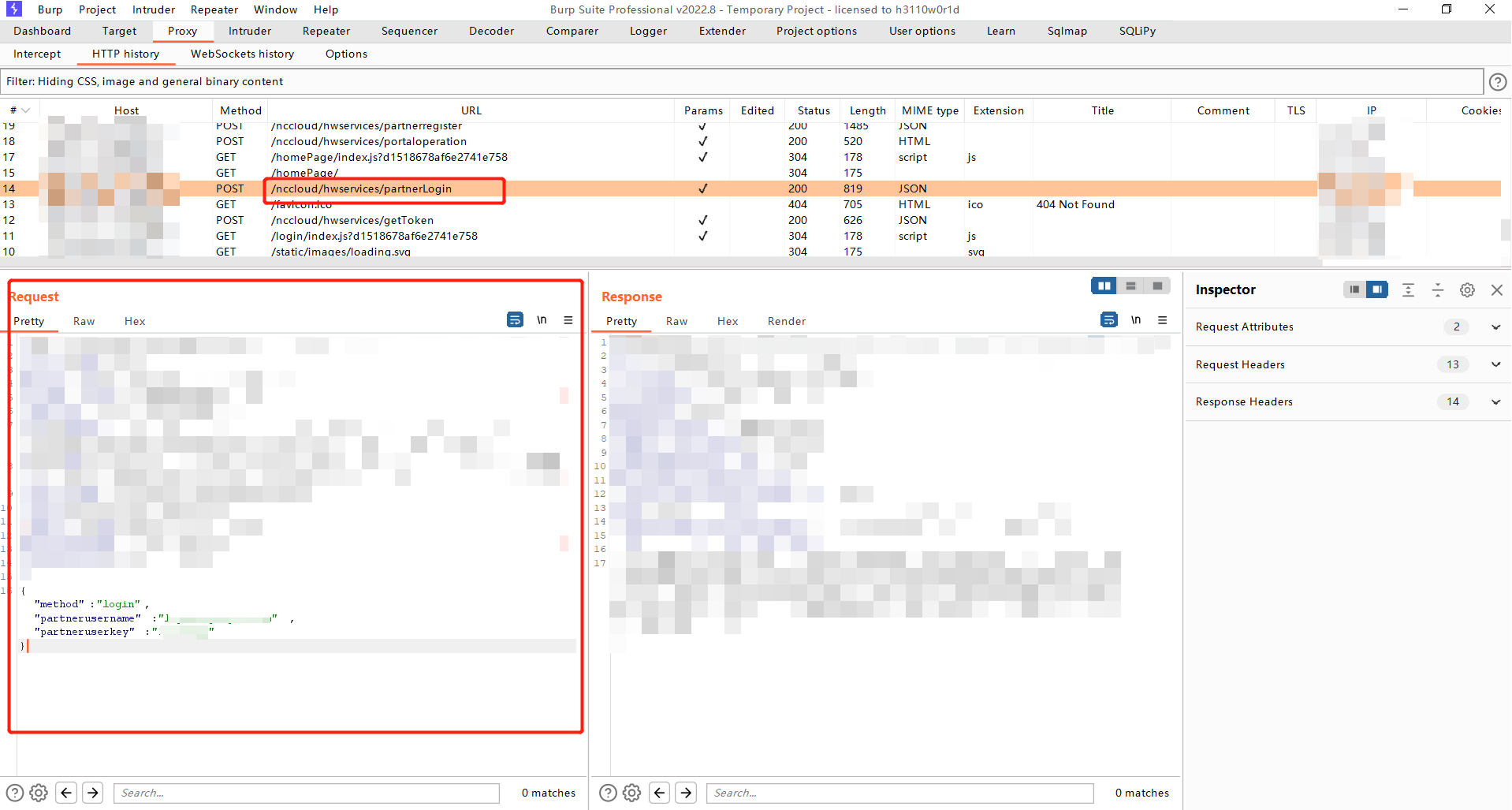Open the SQLiPy tab

coord(1138,31)
